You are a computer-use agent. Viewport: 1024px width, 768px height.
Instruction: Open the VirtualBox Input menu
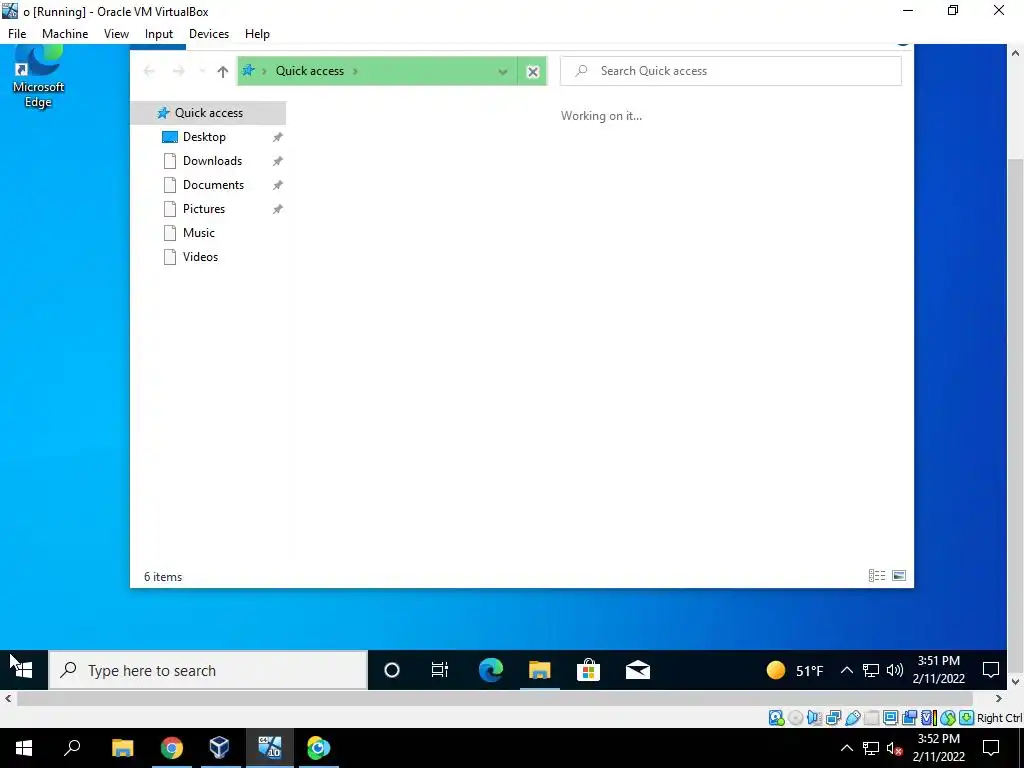click(x=159, y=34)
